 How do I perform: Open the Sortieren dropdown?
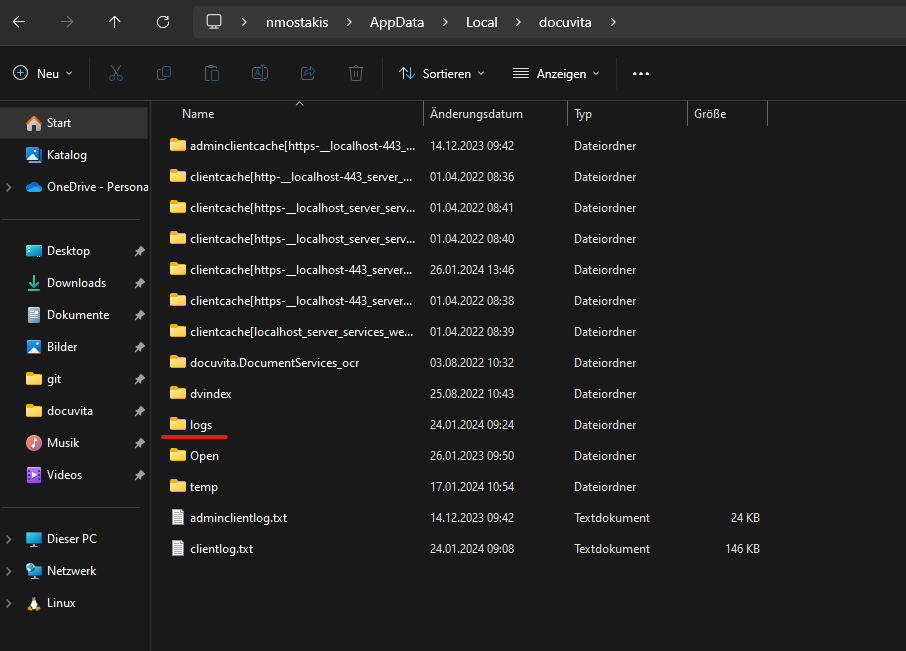(441, 73)
